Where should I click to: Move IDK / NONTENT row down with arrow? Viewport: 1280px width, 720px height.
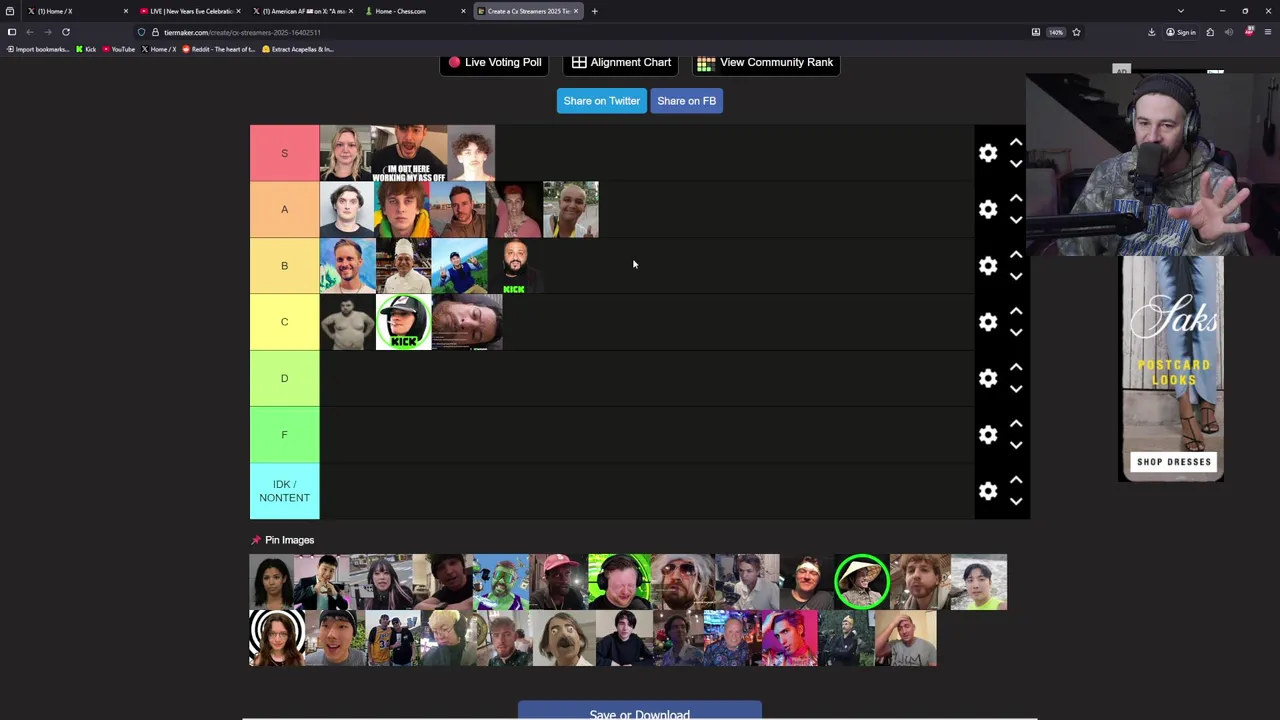[1016, 502]
